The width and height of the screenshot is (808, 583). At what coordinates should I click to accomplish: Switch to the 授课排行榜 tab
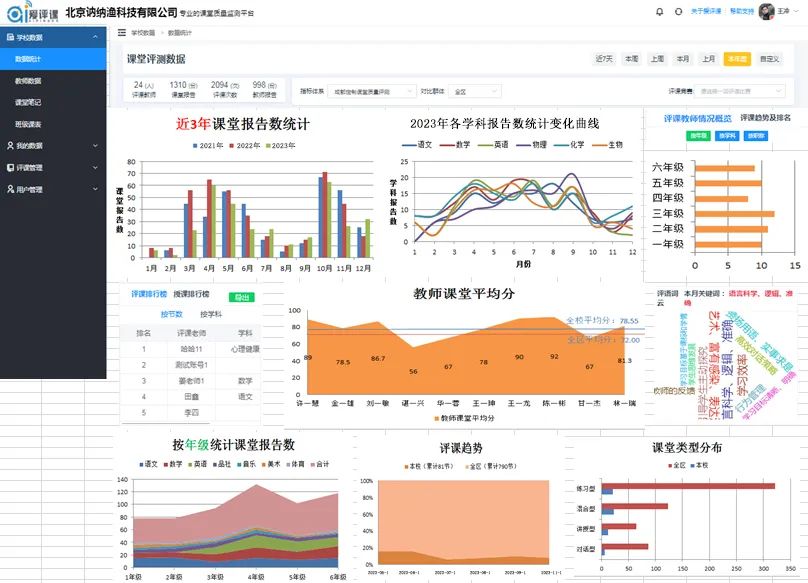pos(191,295)
